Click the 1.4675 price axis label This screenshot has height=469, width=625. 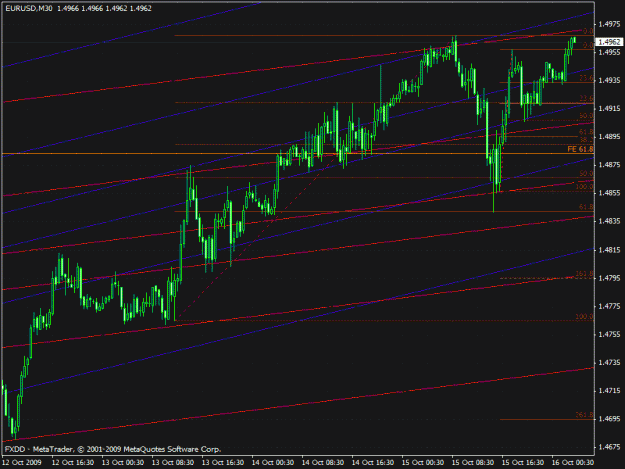[x=609, y=447]
